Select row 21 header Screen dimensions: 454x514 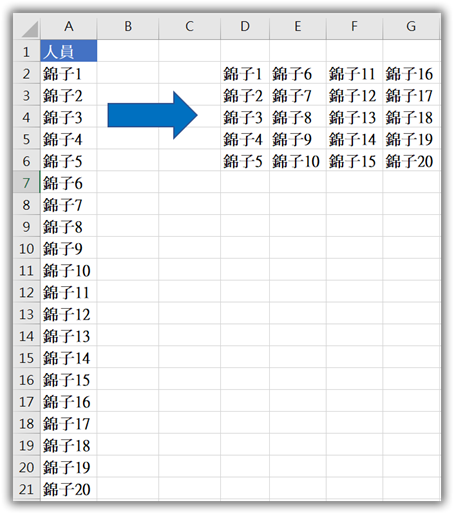[27, 489]
